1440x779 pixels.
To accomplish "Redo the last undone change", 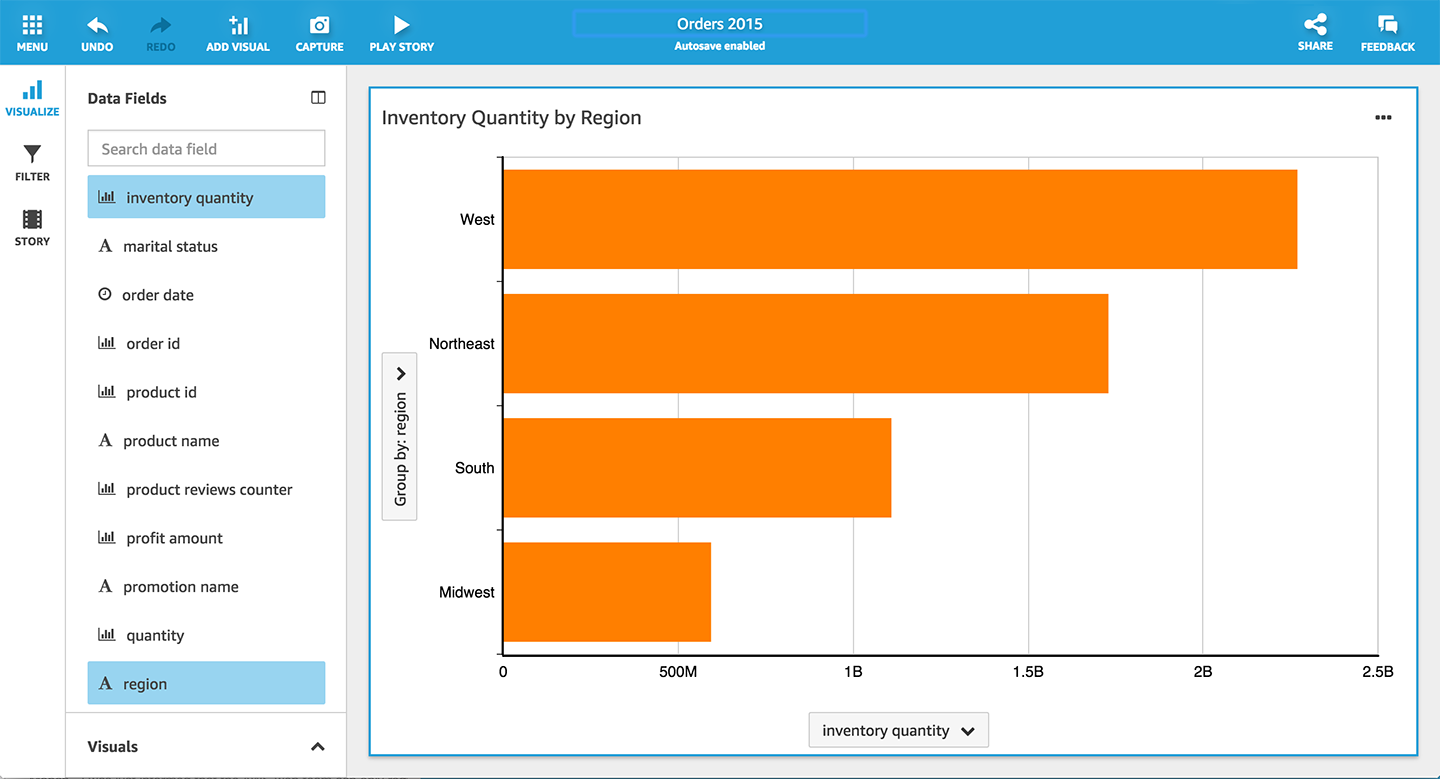I will click(160, 31).
